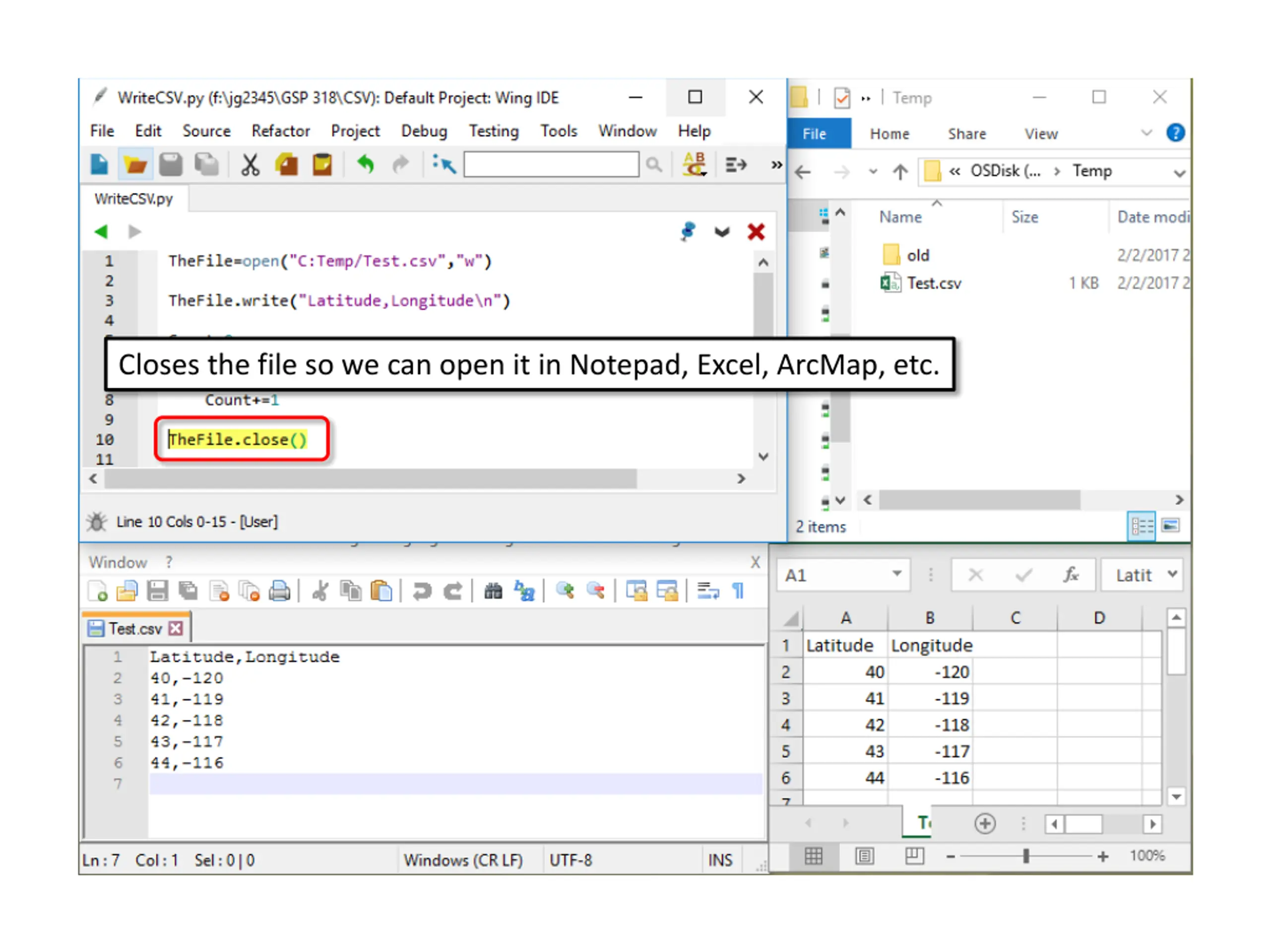This screenshot has height=952, width=1270.
Task: Click bug icon in Wing status bar
Action: point(96,522)
